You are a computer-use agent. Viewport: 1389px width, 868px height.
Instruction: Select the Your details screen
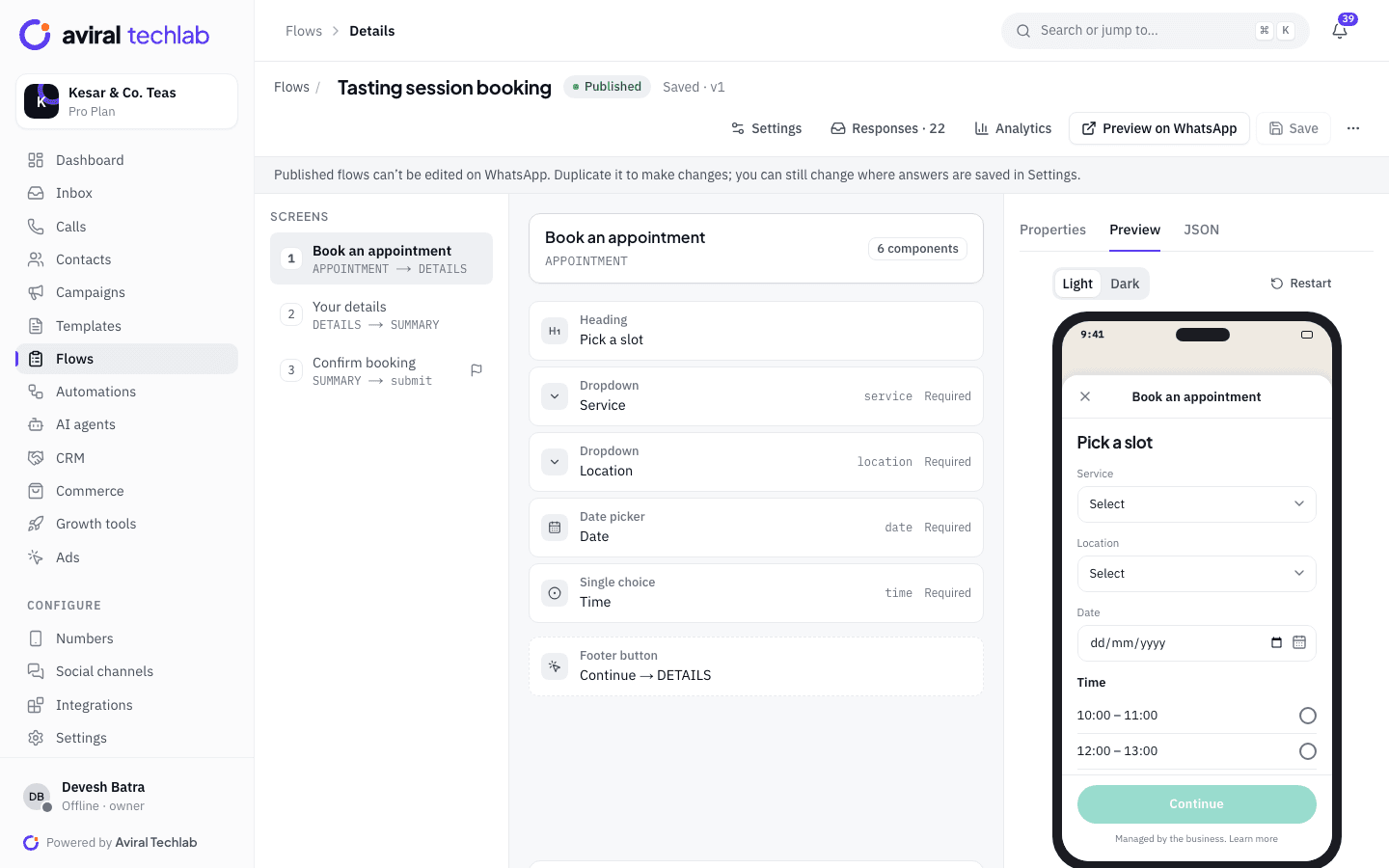pos(381,314)
